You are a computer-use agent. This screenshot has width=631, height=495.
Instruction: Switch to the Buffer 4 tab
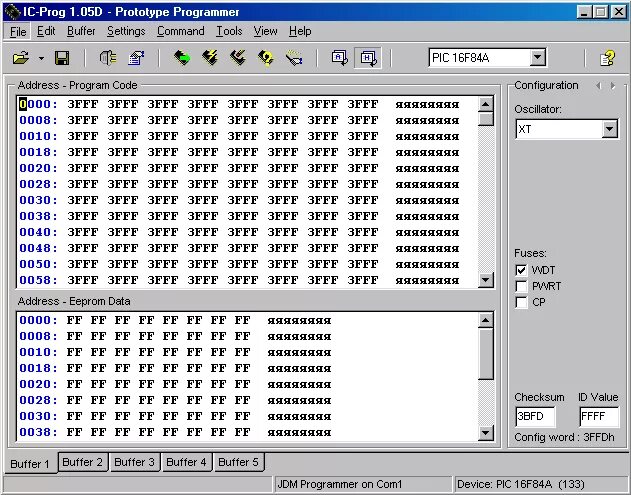(x=186, y=462)
